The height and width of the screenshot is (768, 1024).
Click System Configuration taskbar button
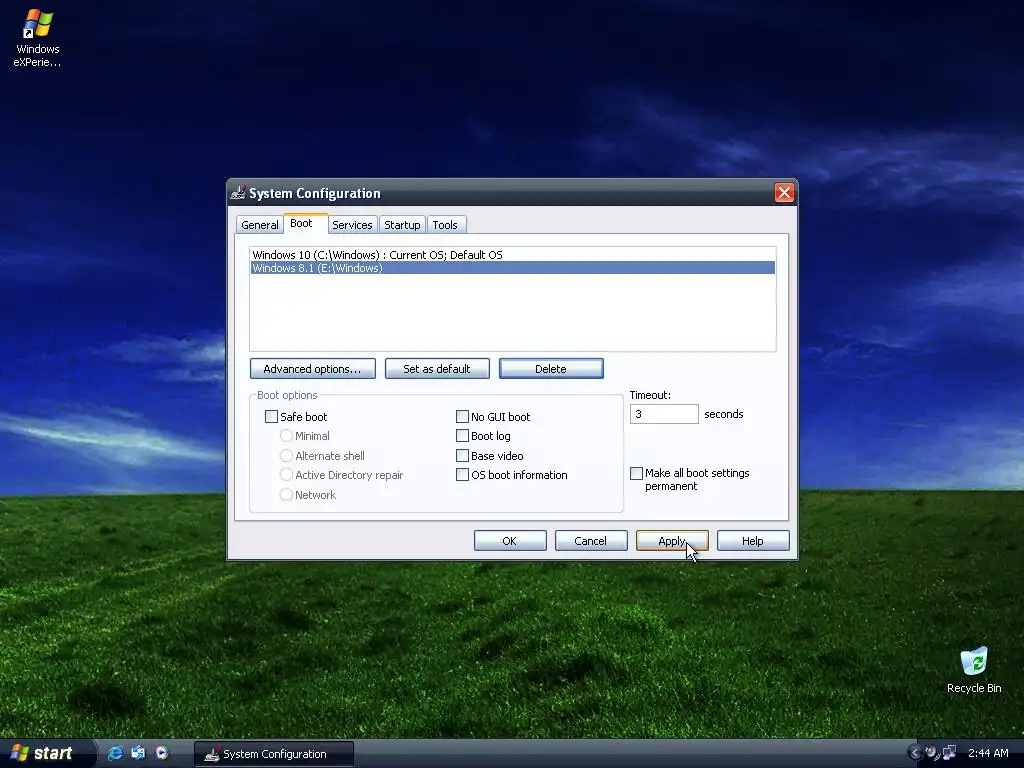(x=274, y=754)
